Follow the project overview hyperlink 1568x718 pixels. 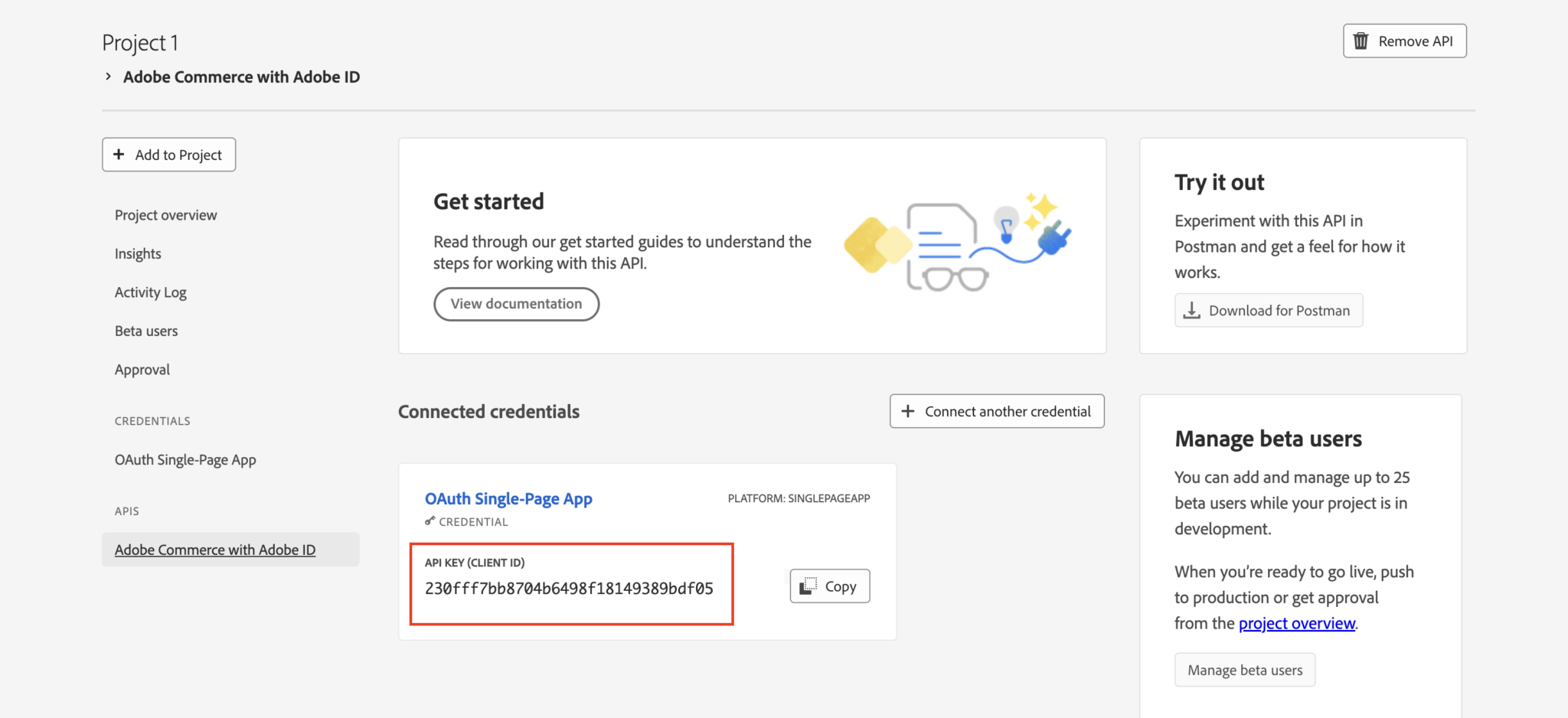point(1297,623)
